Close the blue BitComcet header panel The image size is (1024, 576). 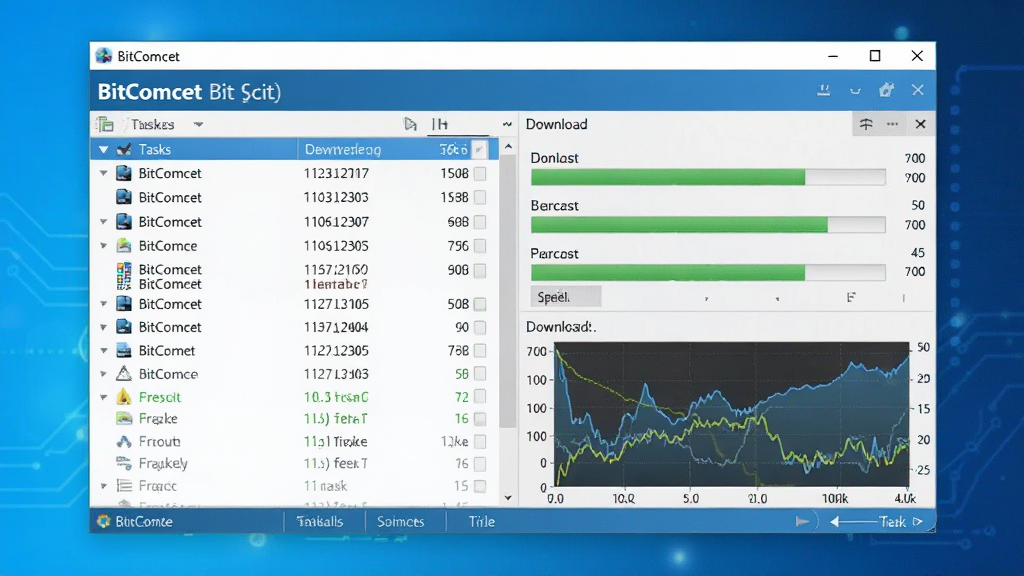918,90
